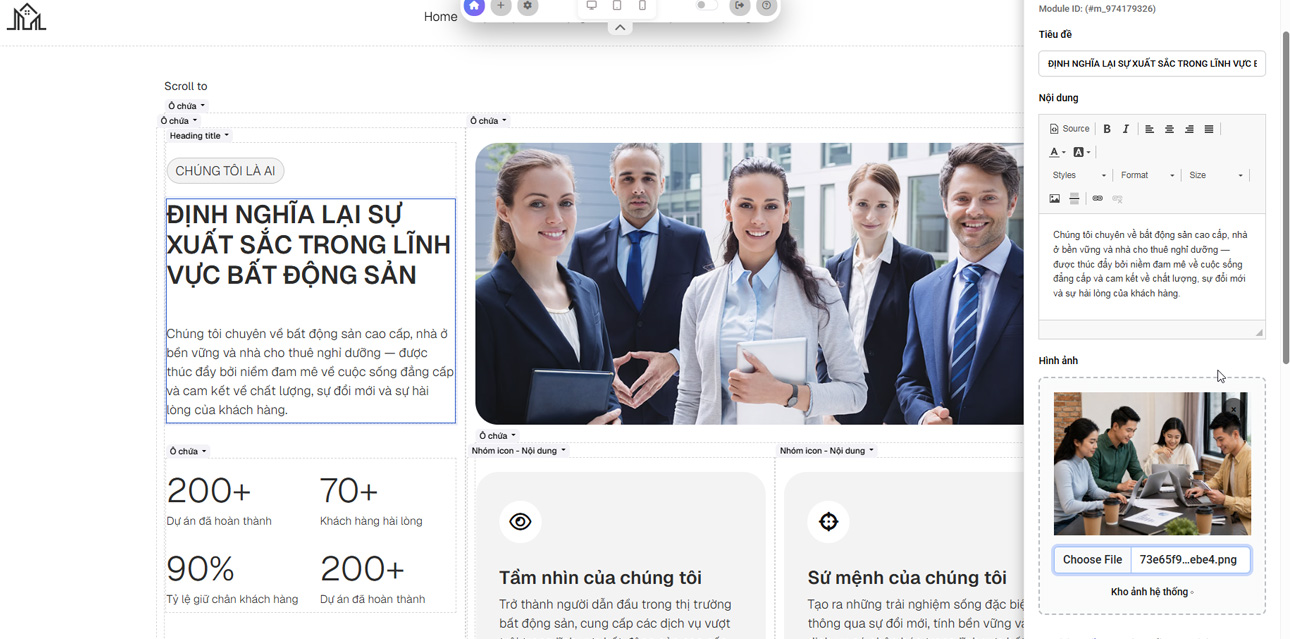Click the home icon in floating toolbar
The height and width of the screenshot is (639, 1290).
[x=474, y=6]
